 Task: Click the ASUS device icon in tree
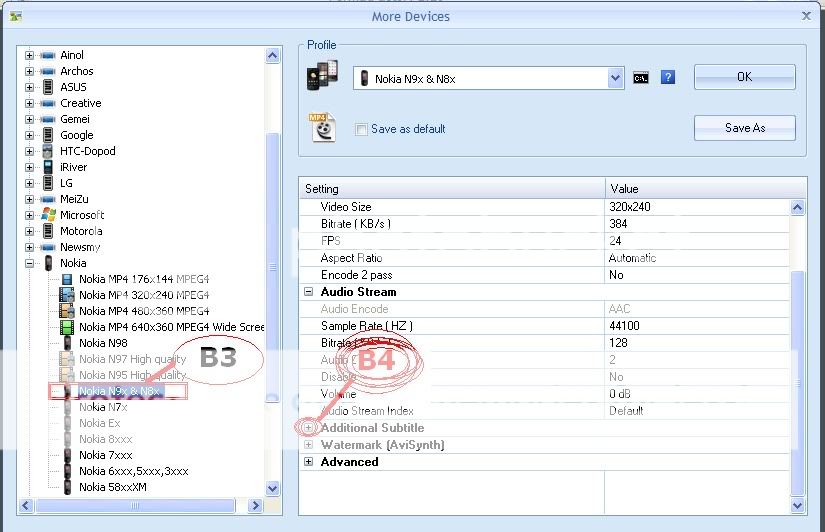click(47, 87)
